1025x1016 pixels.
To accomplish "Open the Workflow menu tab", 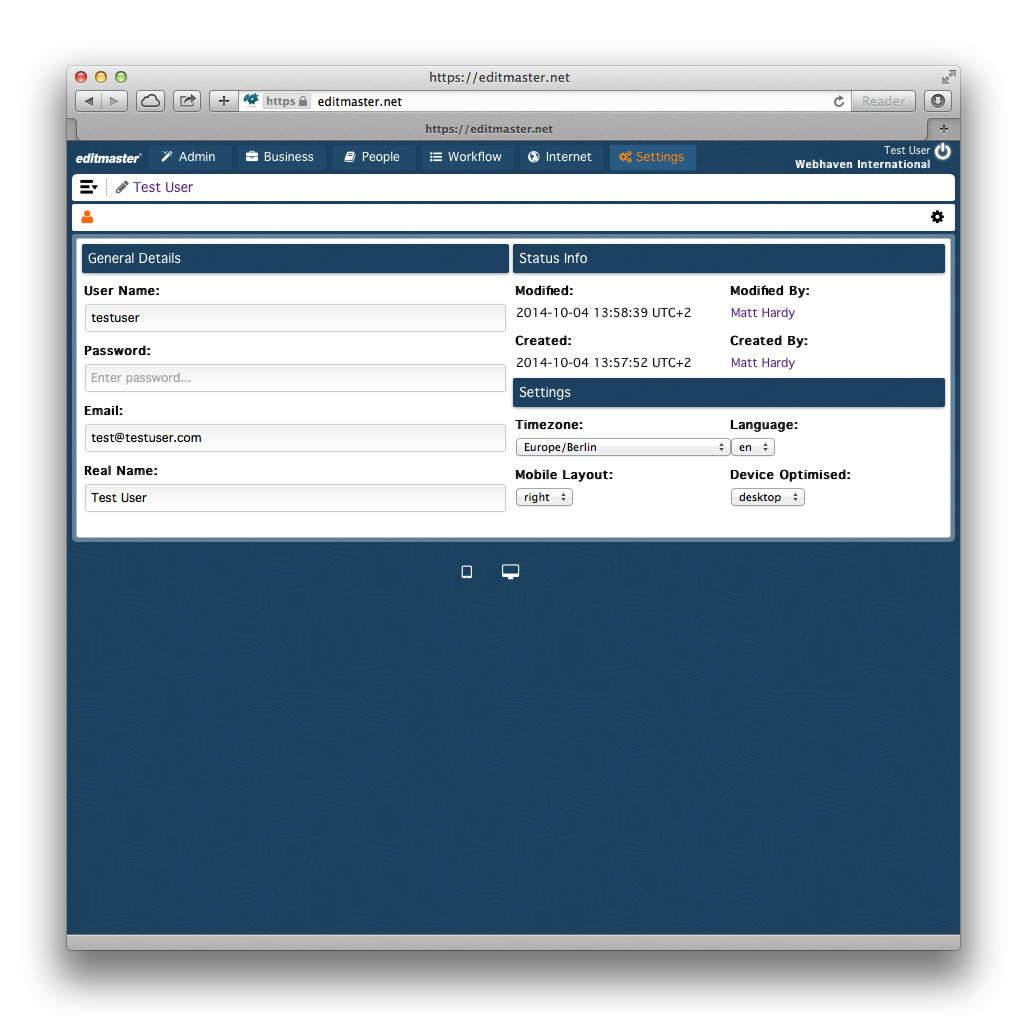I will (466, 157).
